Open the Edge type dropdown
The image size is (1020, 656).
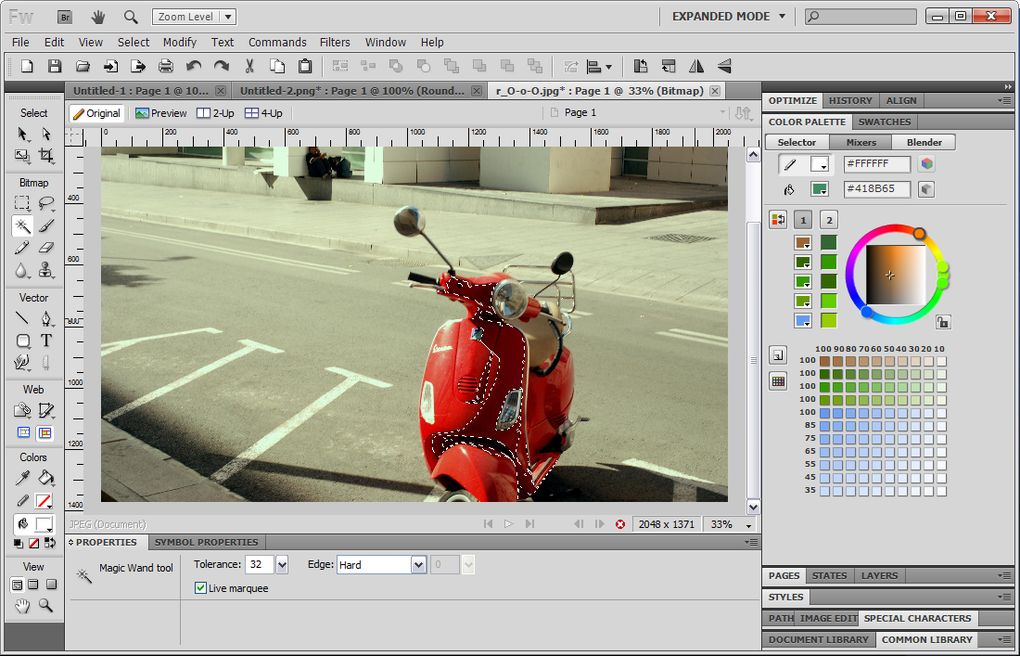click(418, 565)
